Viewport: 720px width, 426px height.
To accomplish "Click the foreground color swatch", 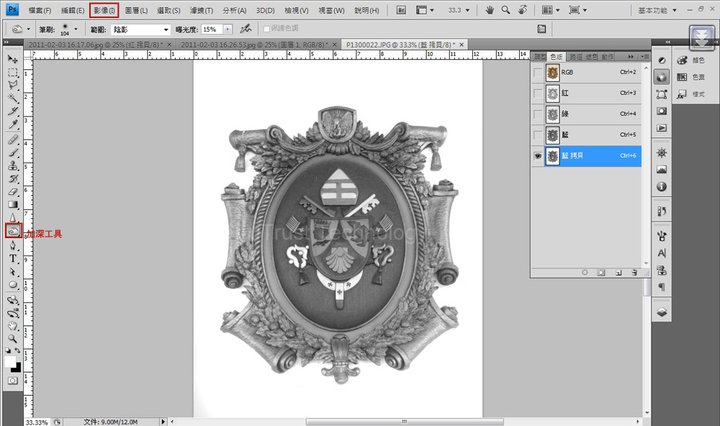I will [x=10, y=362].
